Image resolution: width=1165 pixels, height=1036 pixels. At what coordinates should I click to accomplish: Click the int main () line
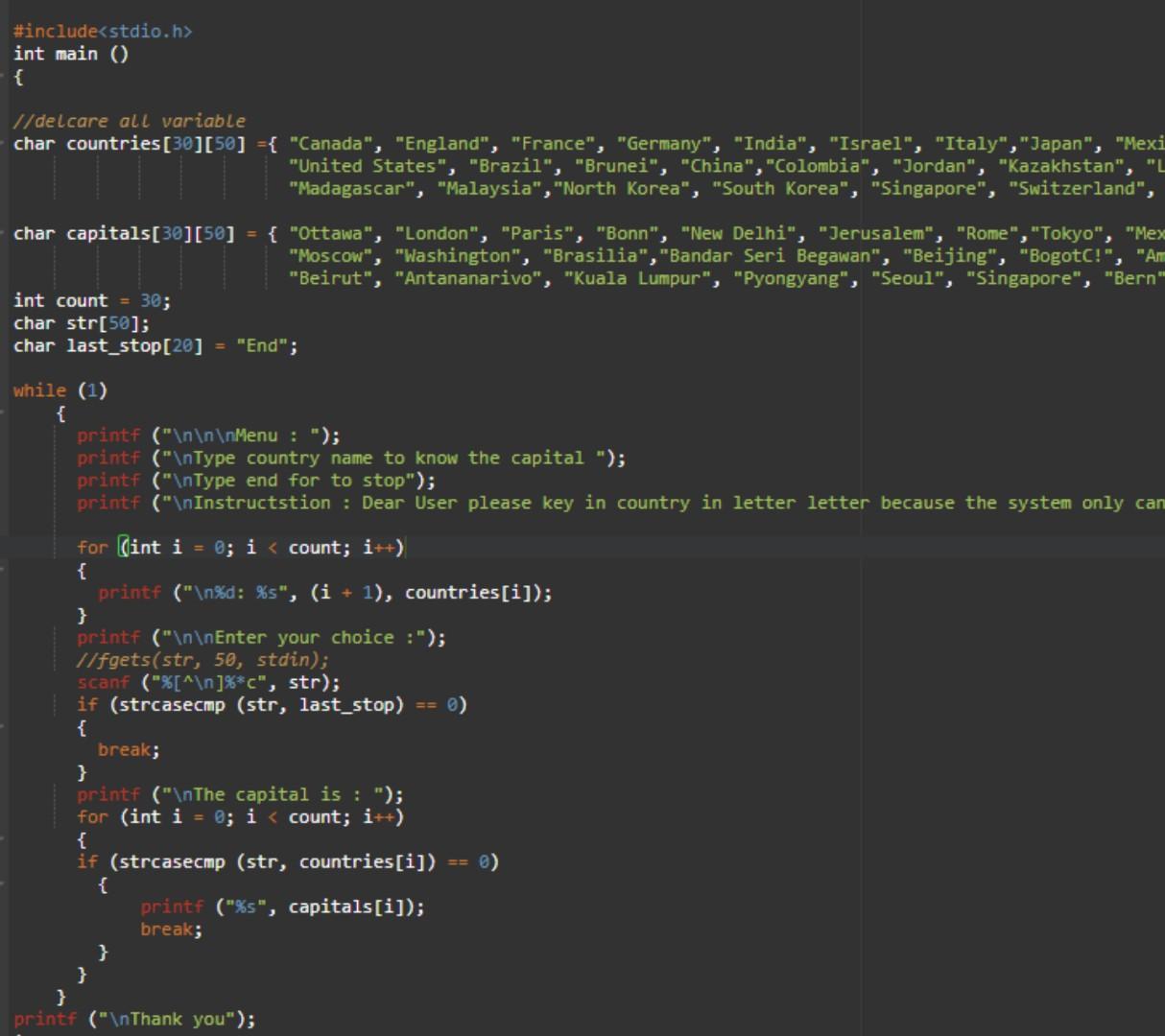pos(72,54)
